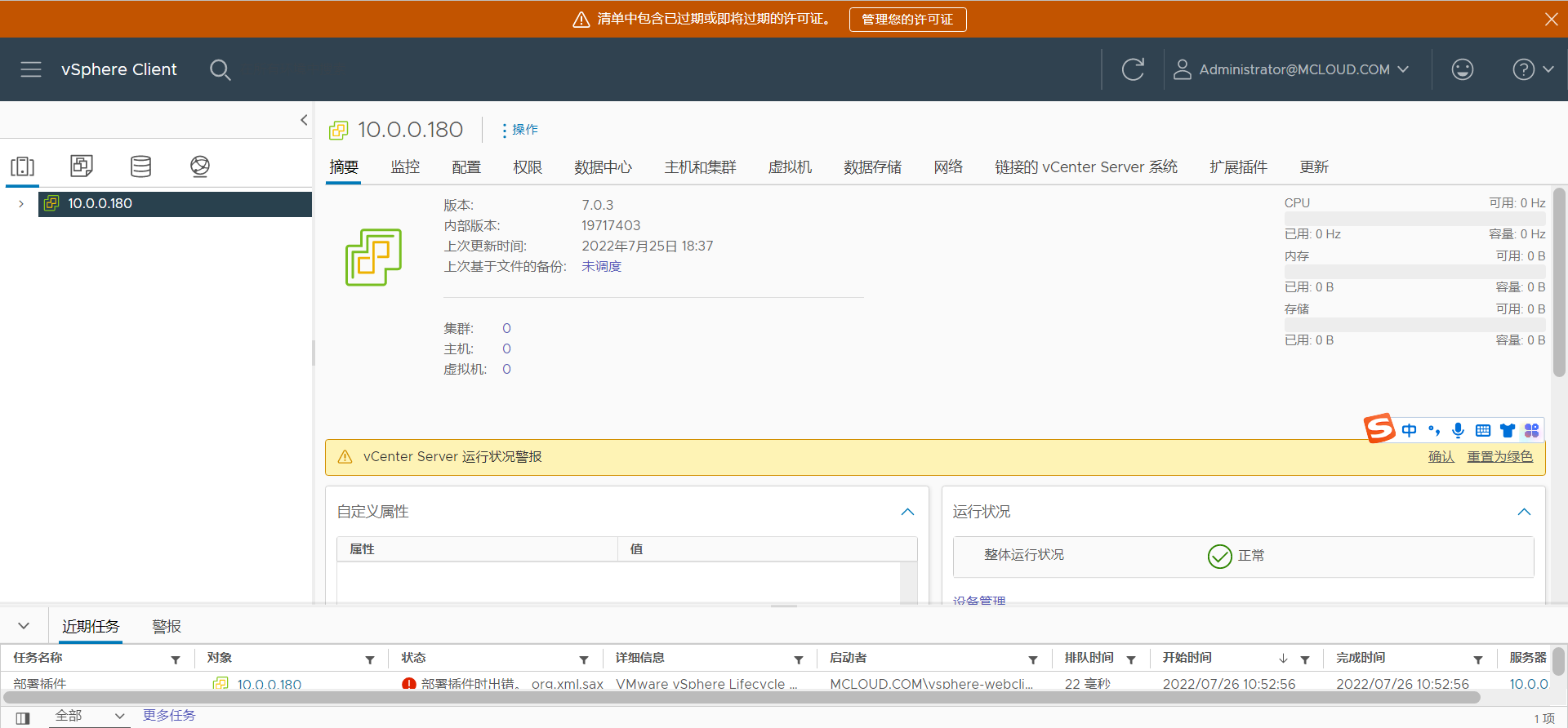Toggle Sogou punctuation mode icon
Image resolution: width=1568 pixels, height=728 pixels.
[1434, 430]
